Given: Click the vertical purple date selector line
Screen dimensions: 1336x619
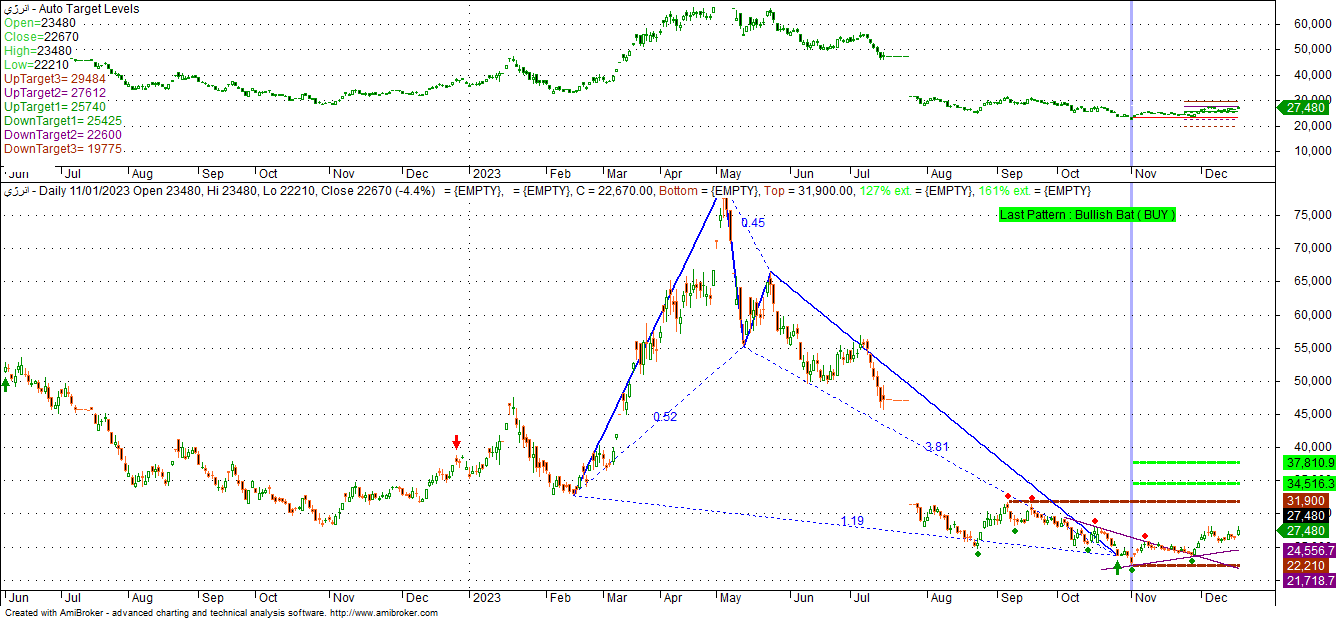Looking at the screenshot, I should (1131, 300).
